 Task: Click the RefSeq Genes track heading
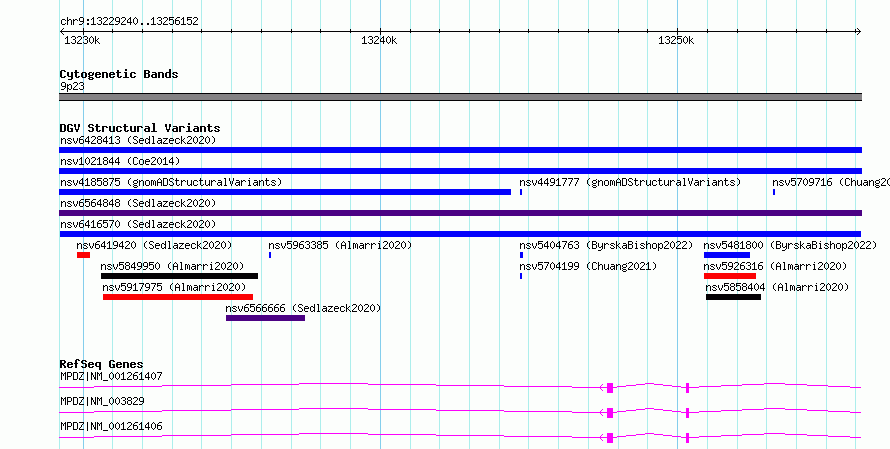click(x=102, y=364)
